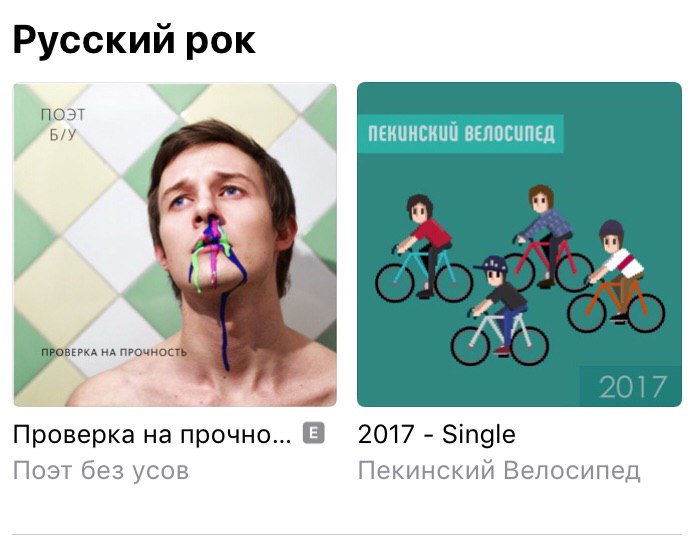The width and height of the screenshot is (697, 542).
Task: Open artist Поэт без усов
Action: point(101,470)
